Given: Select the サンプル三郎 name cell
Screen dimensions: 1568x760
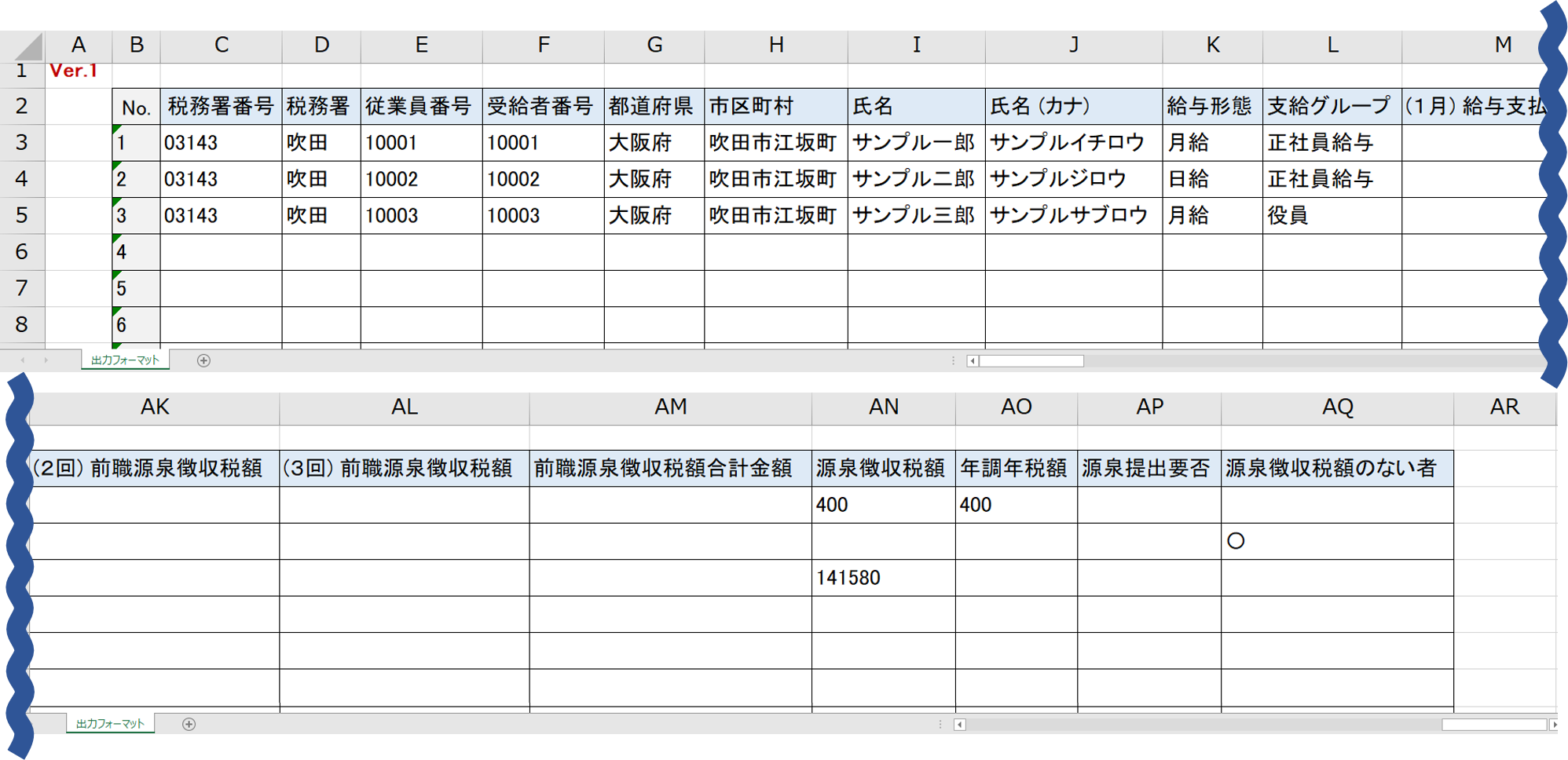Looking at the screenshot, I should (x=914, y=214).
